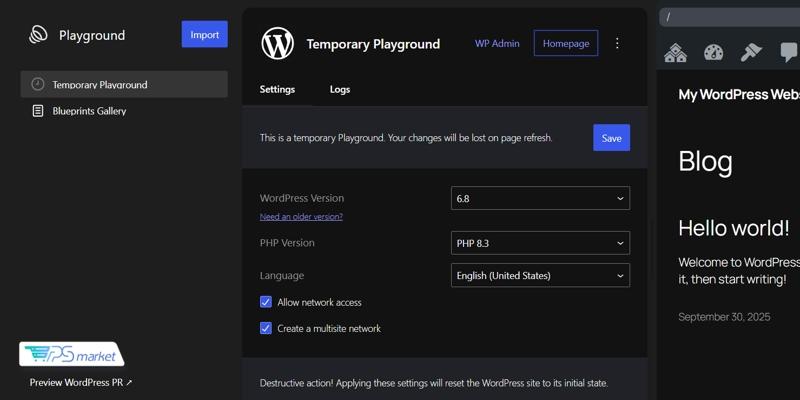Click the Playground swirl logo icon

pos(38,35)
